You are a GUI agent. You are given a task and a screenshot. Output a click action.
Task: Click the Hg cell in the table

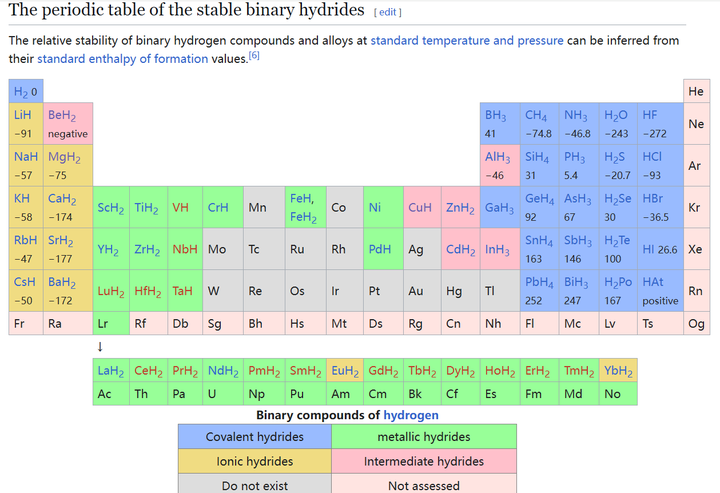(461, 291)
